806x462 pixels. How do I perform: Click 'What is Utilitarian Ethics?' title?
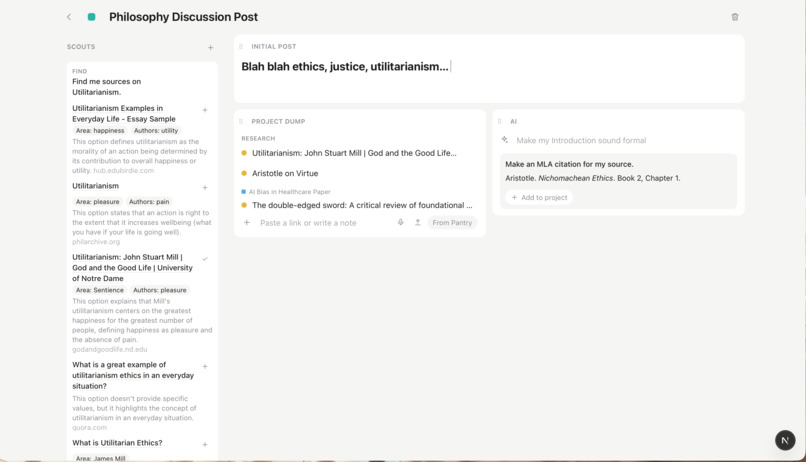click(x=117, y=443)
